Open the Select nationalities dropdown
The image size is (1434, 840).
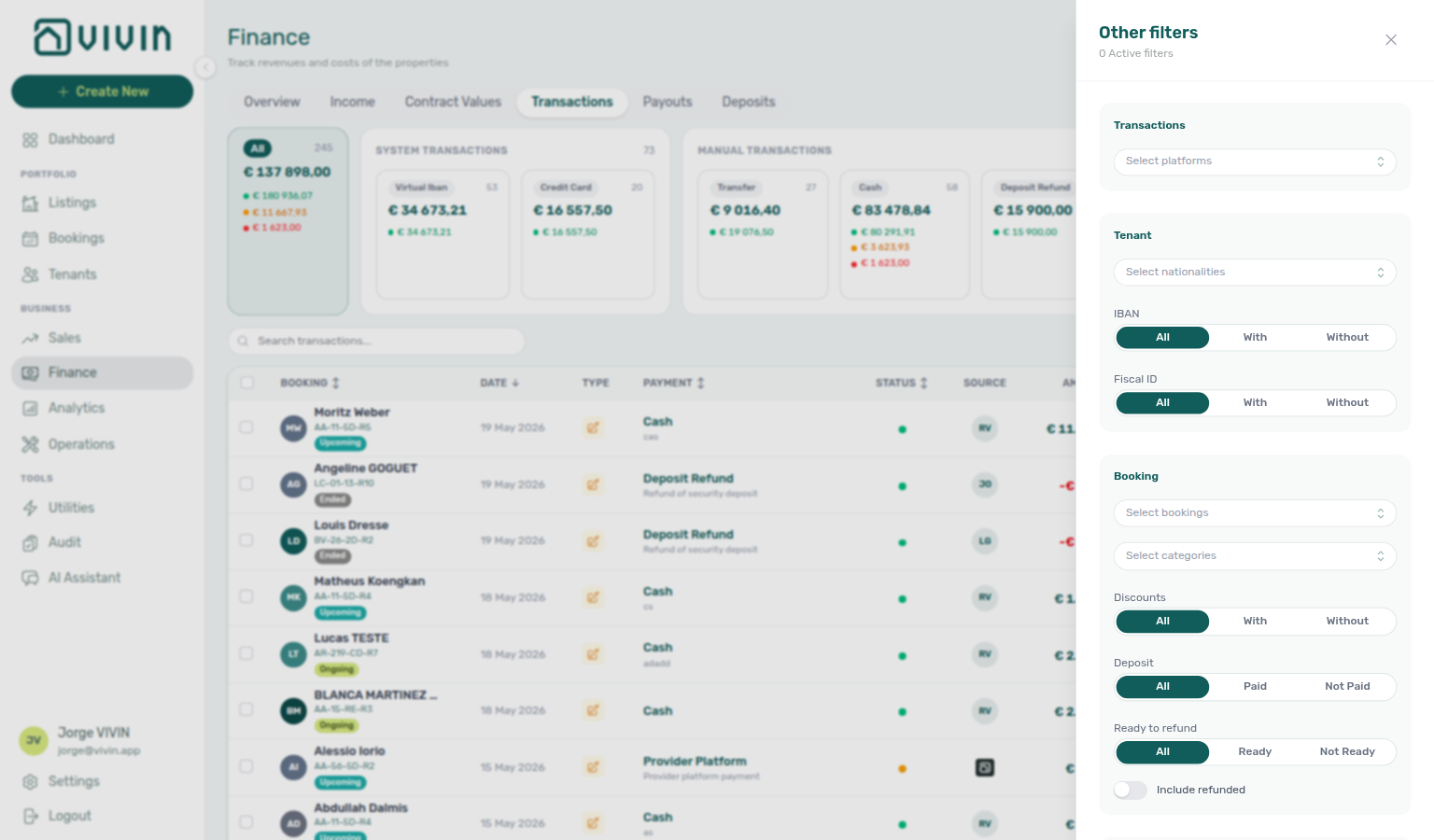pos(1255,273)
